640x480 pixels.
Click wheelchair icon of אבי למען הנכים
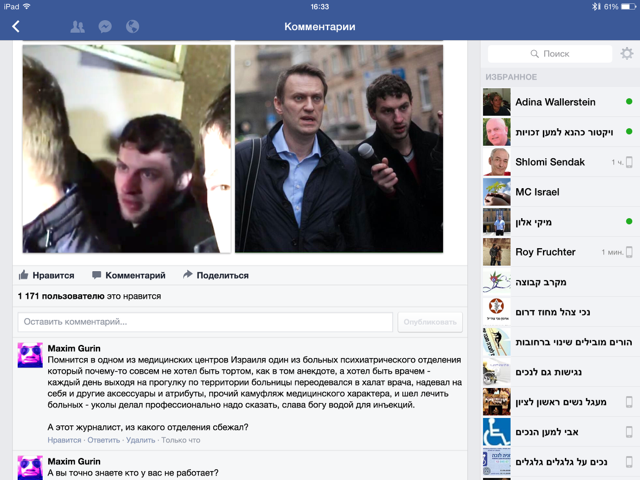point(497,432)
